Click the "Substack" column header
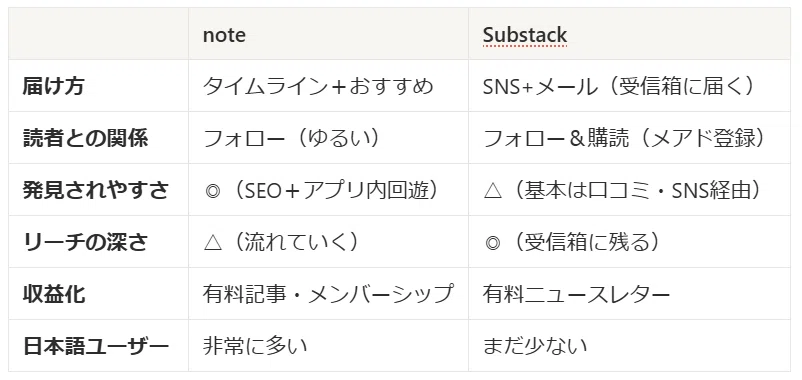 tap(629, 34)
